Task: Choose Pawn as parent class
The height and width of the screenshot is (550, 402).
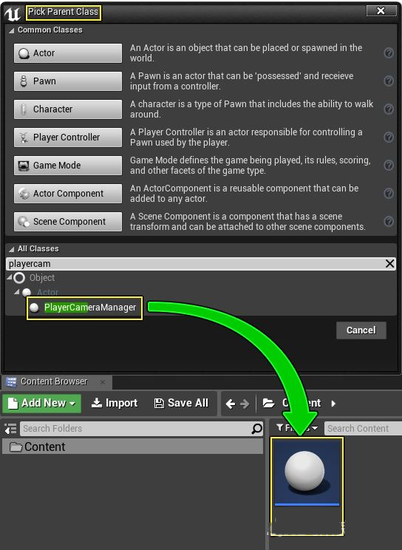Action: point(68,81)
